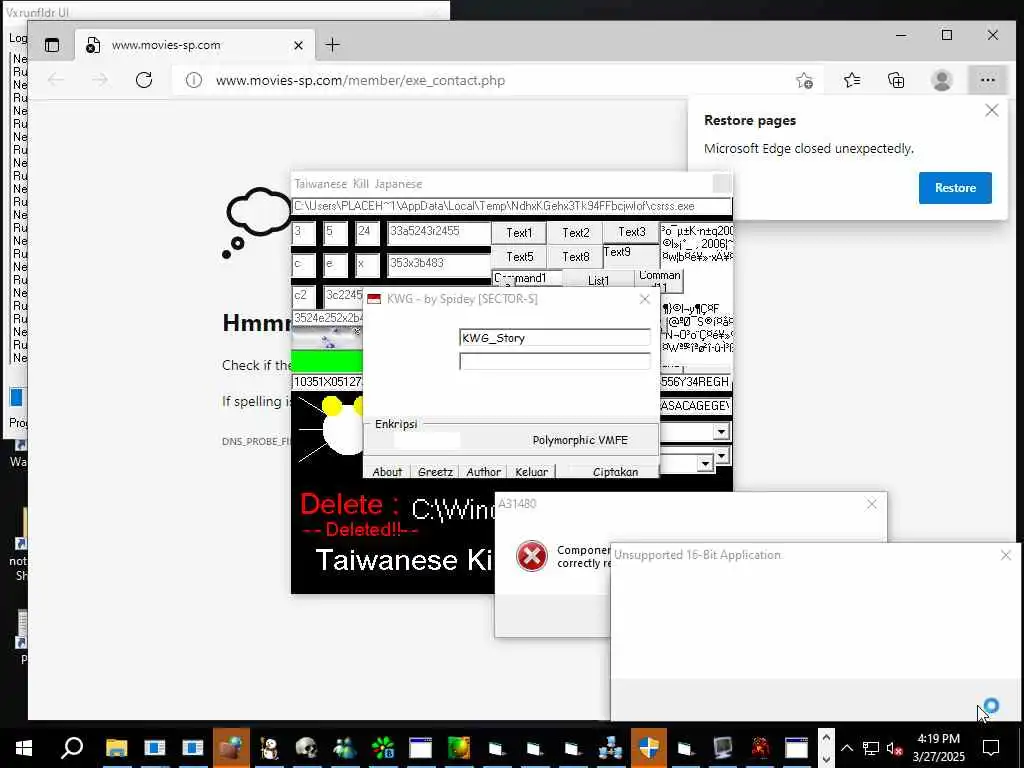
Task: Close the Unsupported 16-Bit Application dialog
Action: (1005, 555)
